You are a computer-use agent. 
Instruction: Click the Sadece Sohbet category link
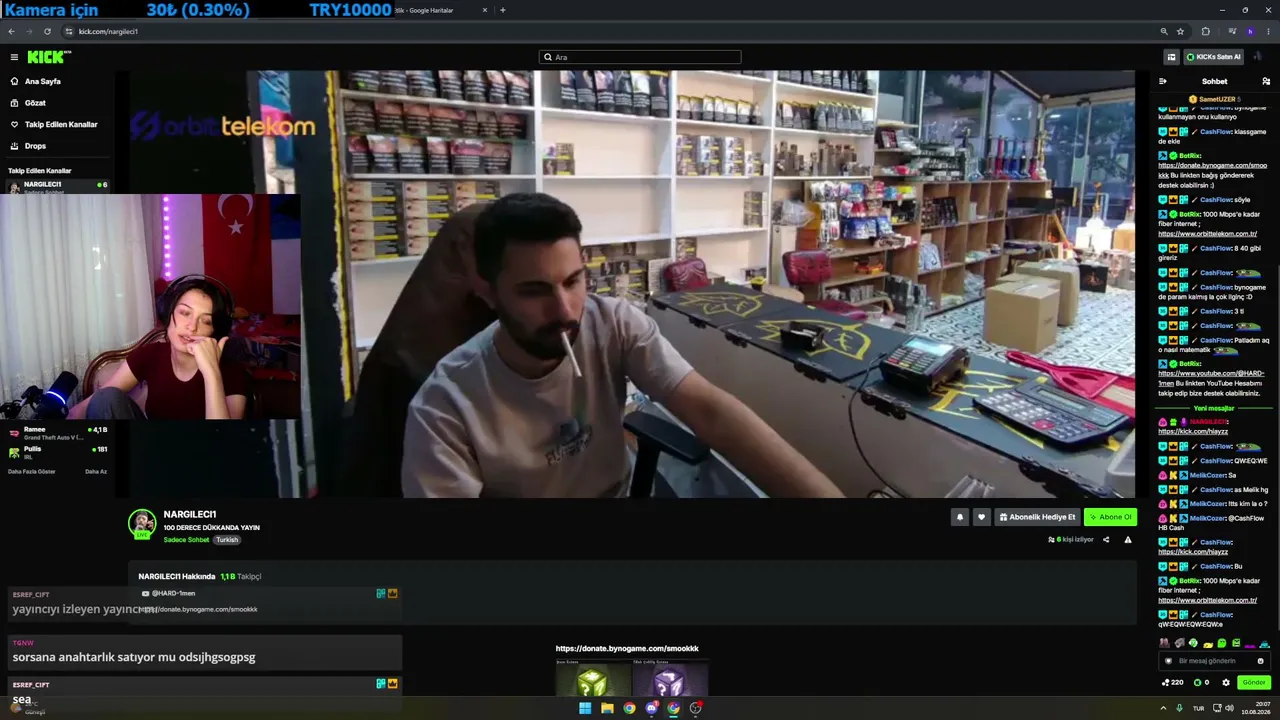186,540
